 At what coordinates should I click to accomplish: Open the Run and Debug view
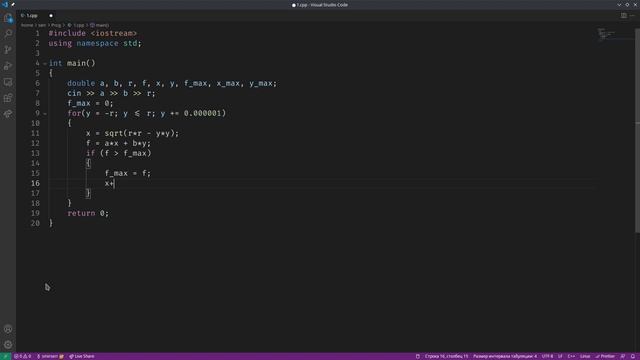[8, 66]
